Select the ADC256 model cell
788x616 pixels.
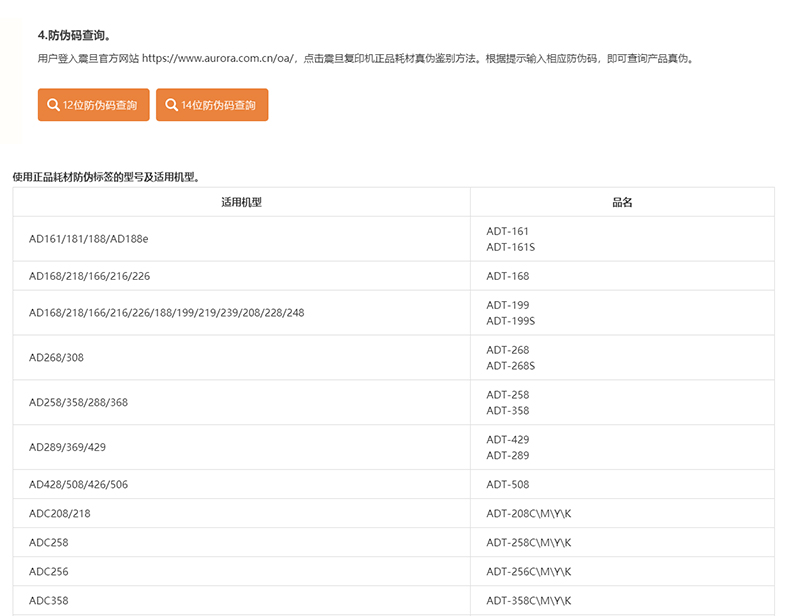[x=49, y=572]
